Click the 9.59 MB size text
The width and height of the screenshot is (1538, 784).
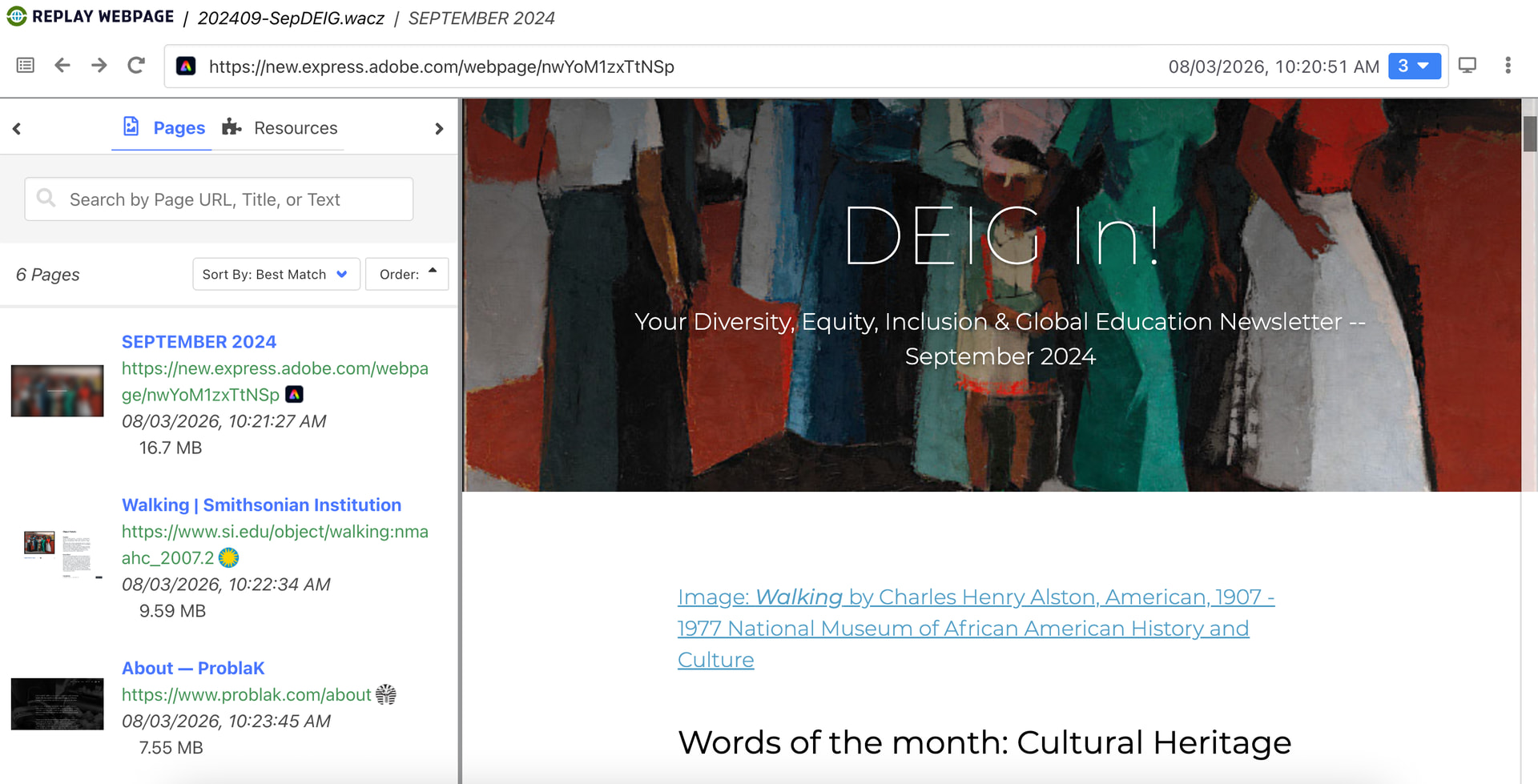pos(172,611)
